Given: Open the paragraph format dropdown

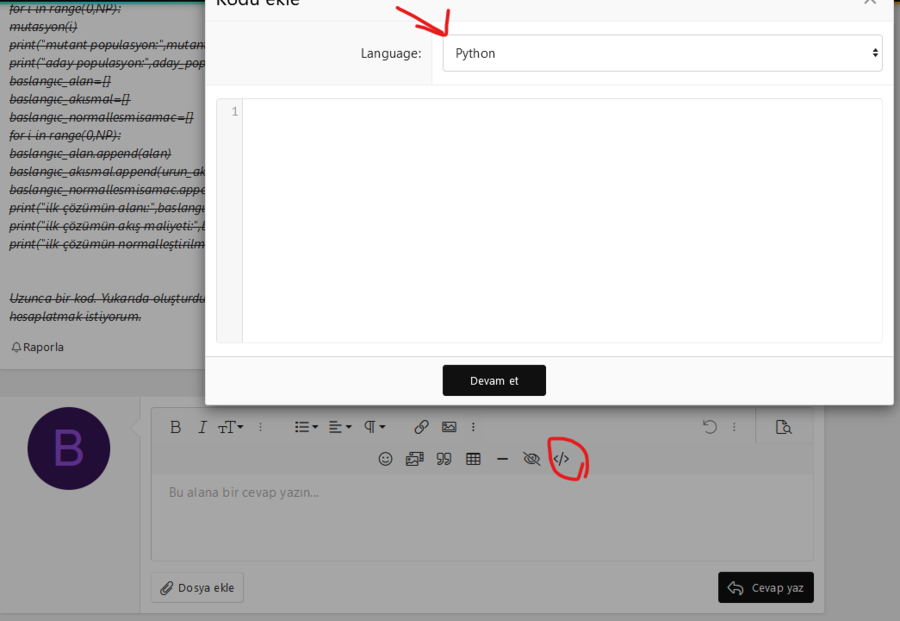Looking at the screenshot, I should [x=374, y=427].
